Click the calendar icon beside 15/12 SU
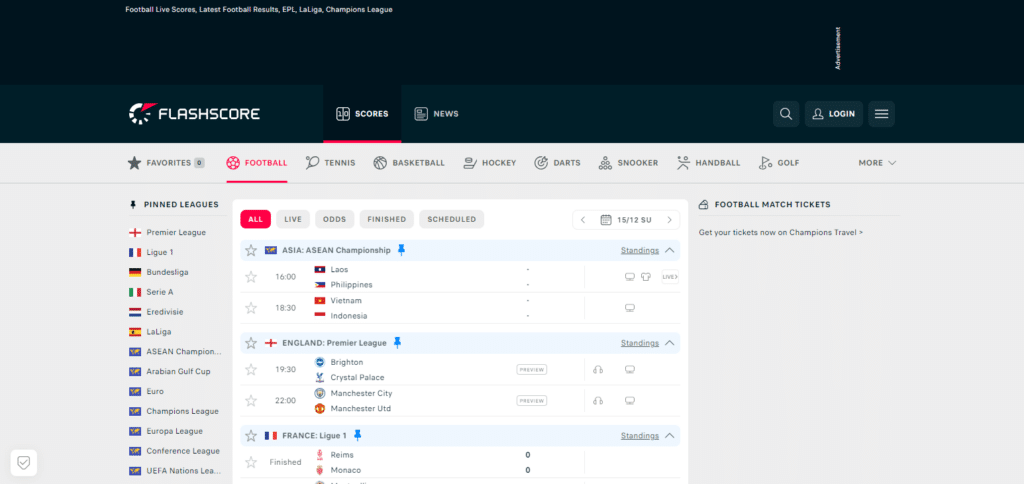This screenshot has height=484, width=1024. [605, 219]
